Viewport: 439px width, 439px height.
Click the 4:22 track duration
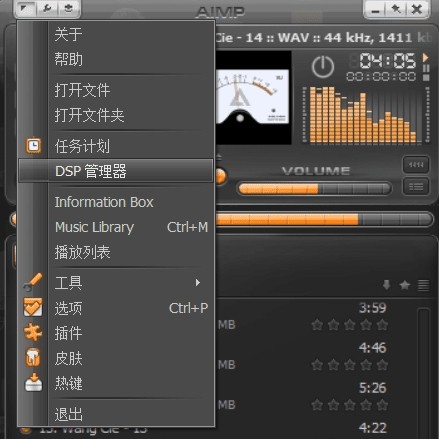tap(372, 428)
